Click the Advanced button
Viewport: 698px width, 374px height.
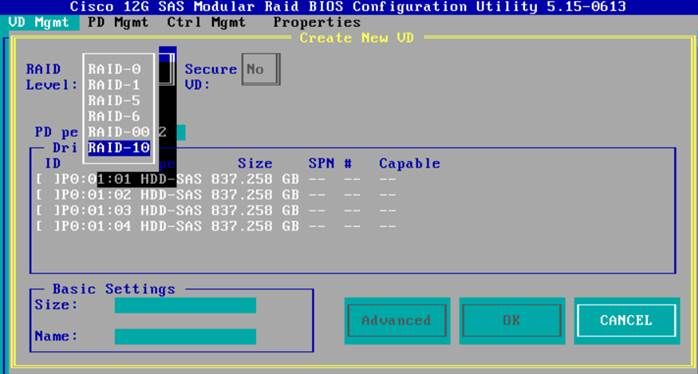tap(397, 321)
